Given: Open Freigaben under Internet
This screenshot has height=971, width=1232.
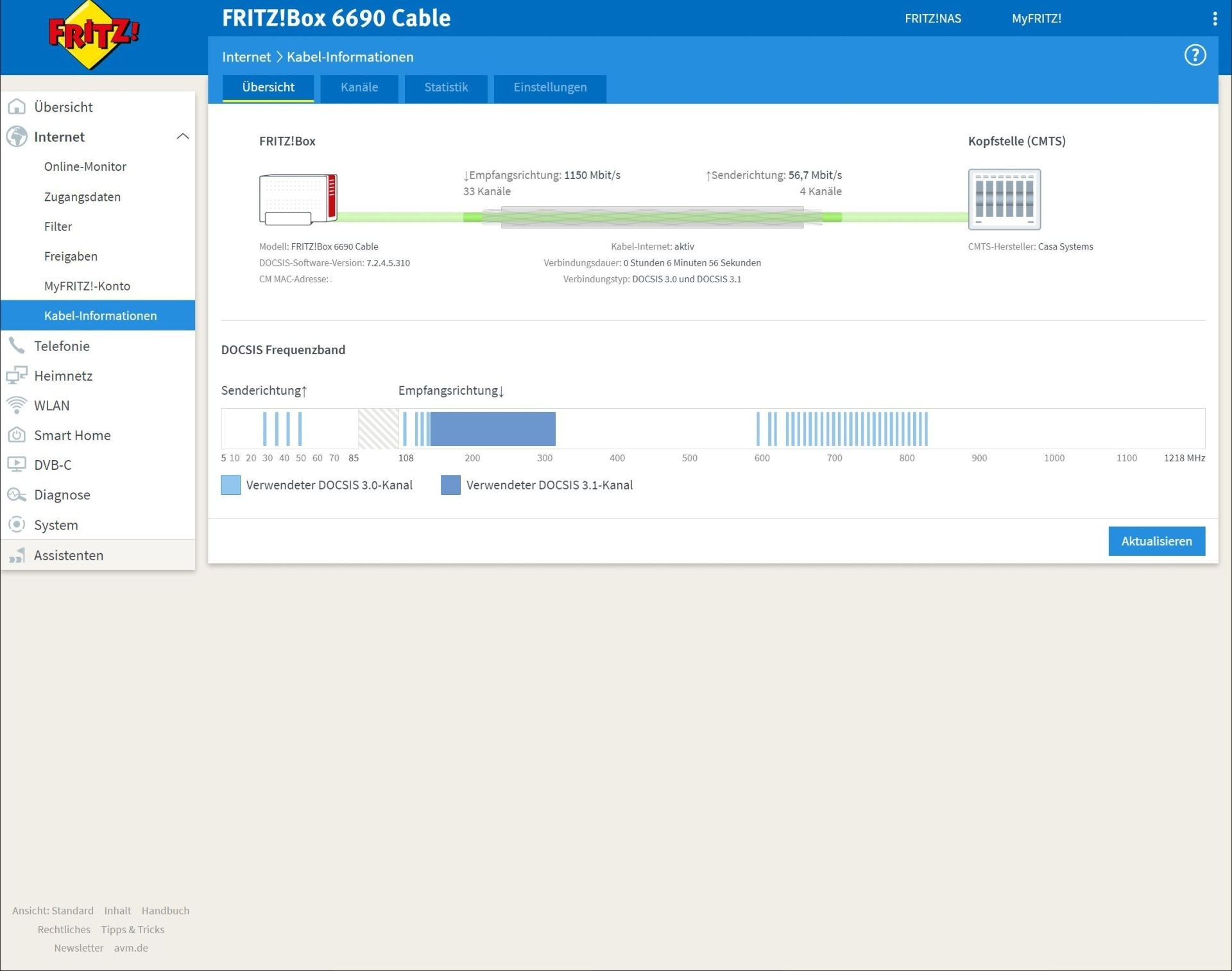Looking at the screenshot, I should coord(71,256).
